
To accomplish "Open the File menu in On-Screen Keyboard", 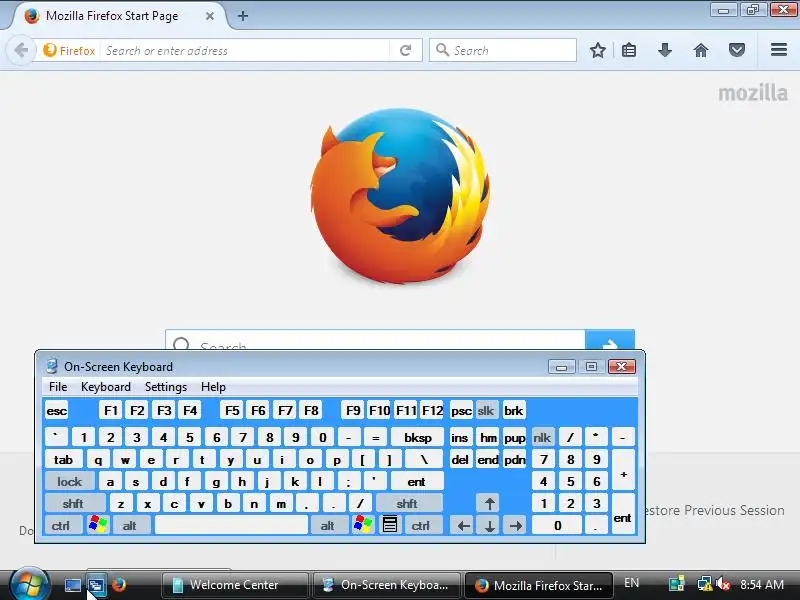I will point(58,387).
